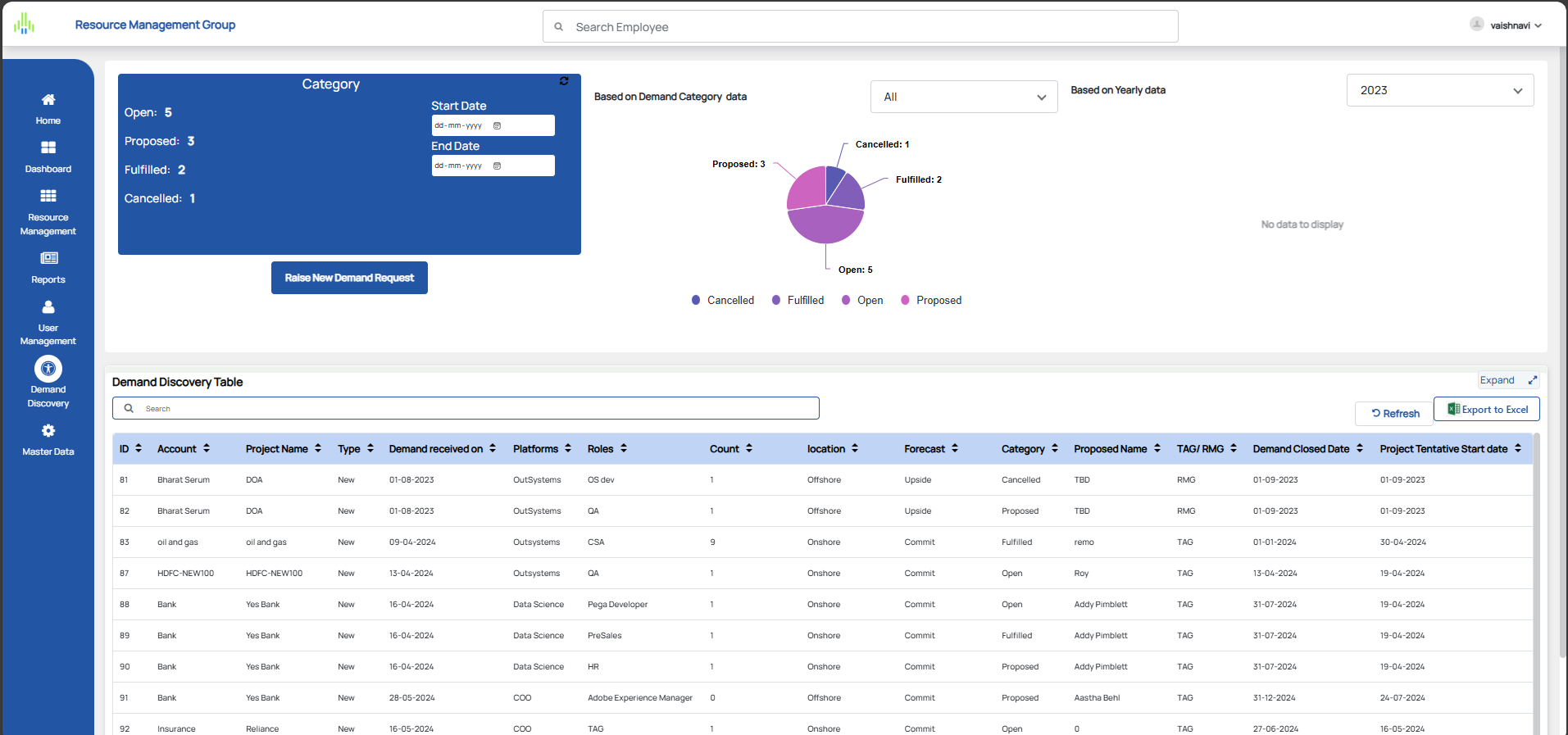Click the Home icon in sidebar
Viewport: 1568px width, 735px height.
pyautogui.click(x=48, y=100)
